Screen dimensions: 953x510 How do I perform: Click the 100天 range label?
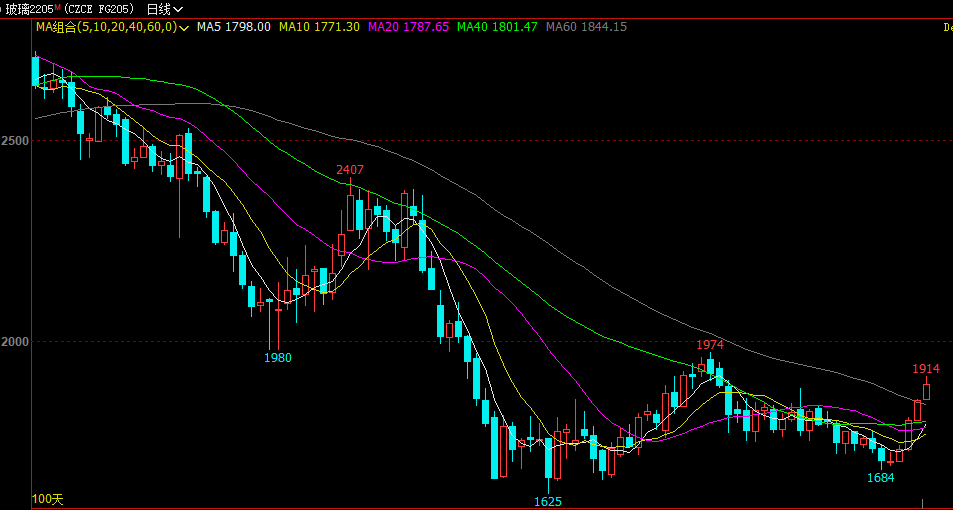(x=47, y=498)
